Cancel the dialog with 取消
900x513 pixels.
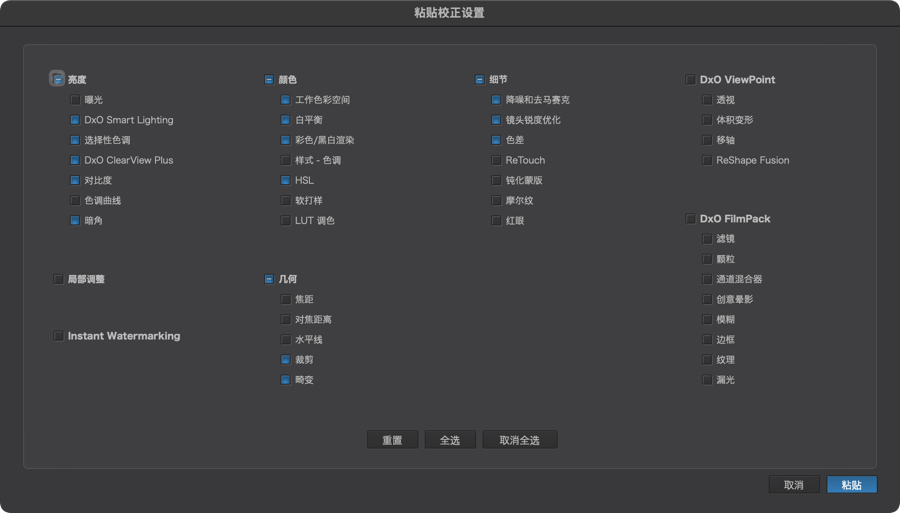(794, 484)
